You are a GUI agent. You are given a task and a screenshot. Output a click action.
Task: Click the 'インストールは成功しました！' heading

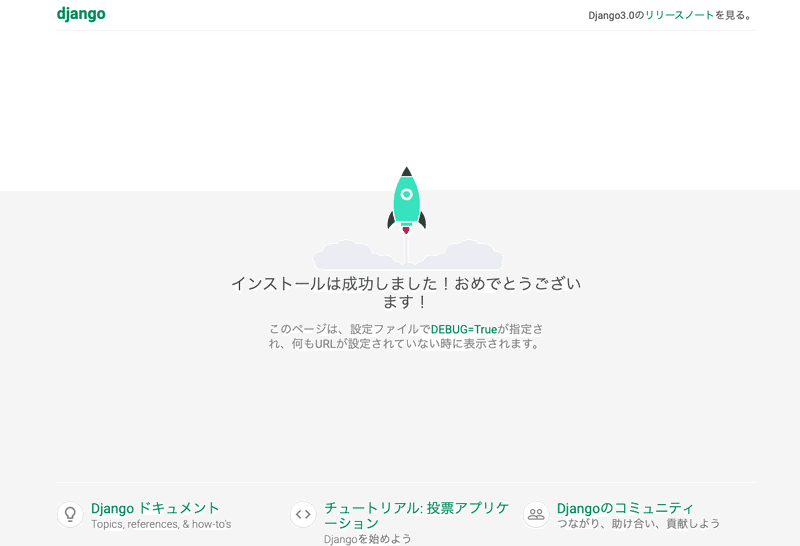(x=407, y=292)
